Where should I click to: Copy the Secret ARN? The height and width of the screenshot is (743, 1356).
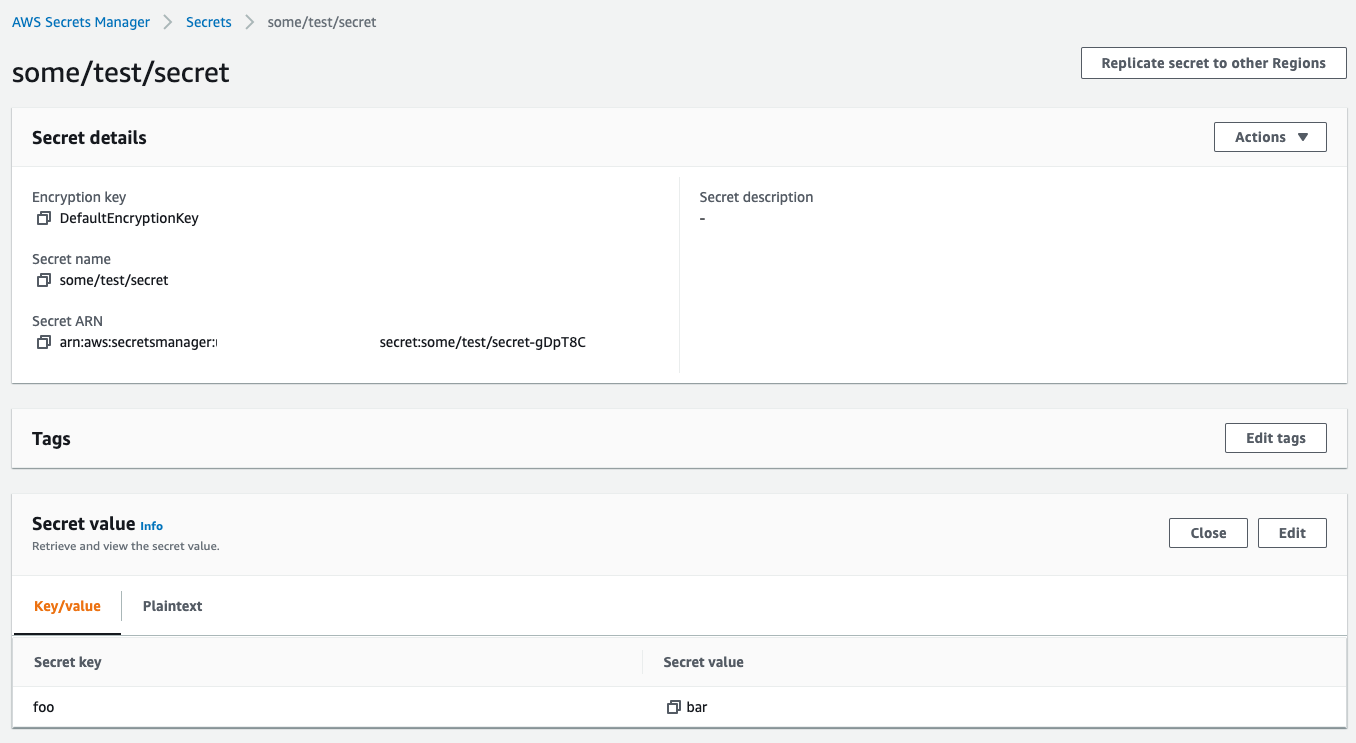(x=44, y=342)
